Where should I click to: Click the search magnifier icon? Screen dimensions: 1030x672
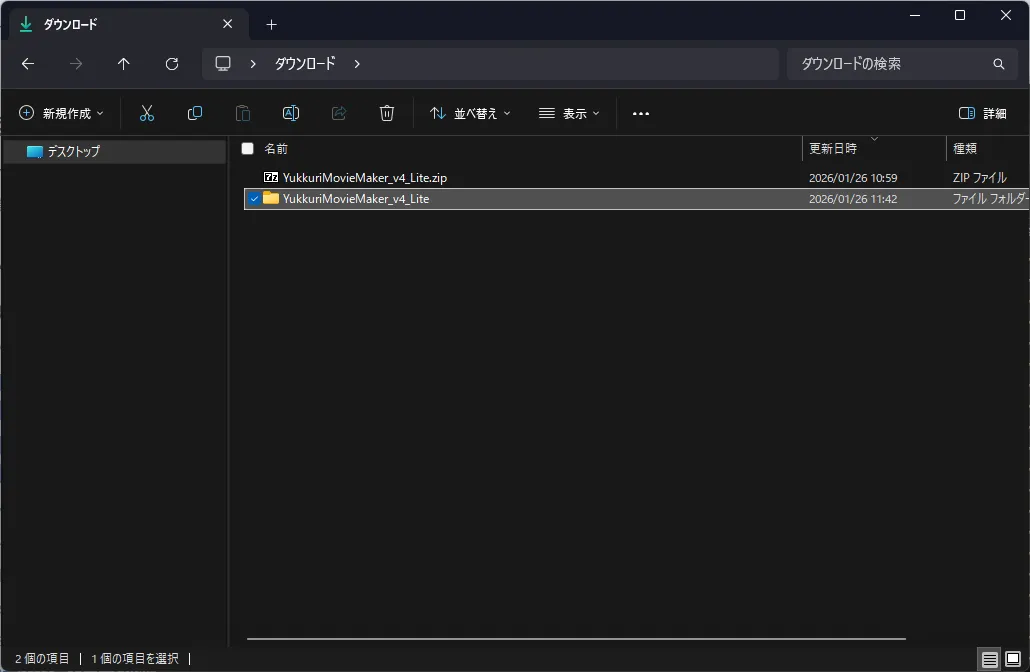998,64
